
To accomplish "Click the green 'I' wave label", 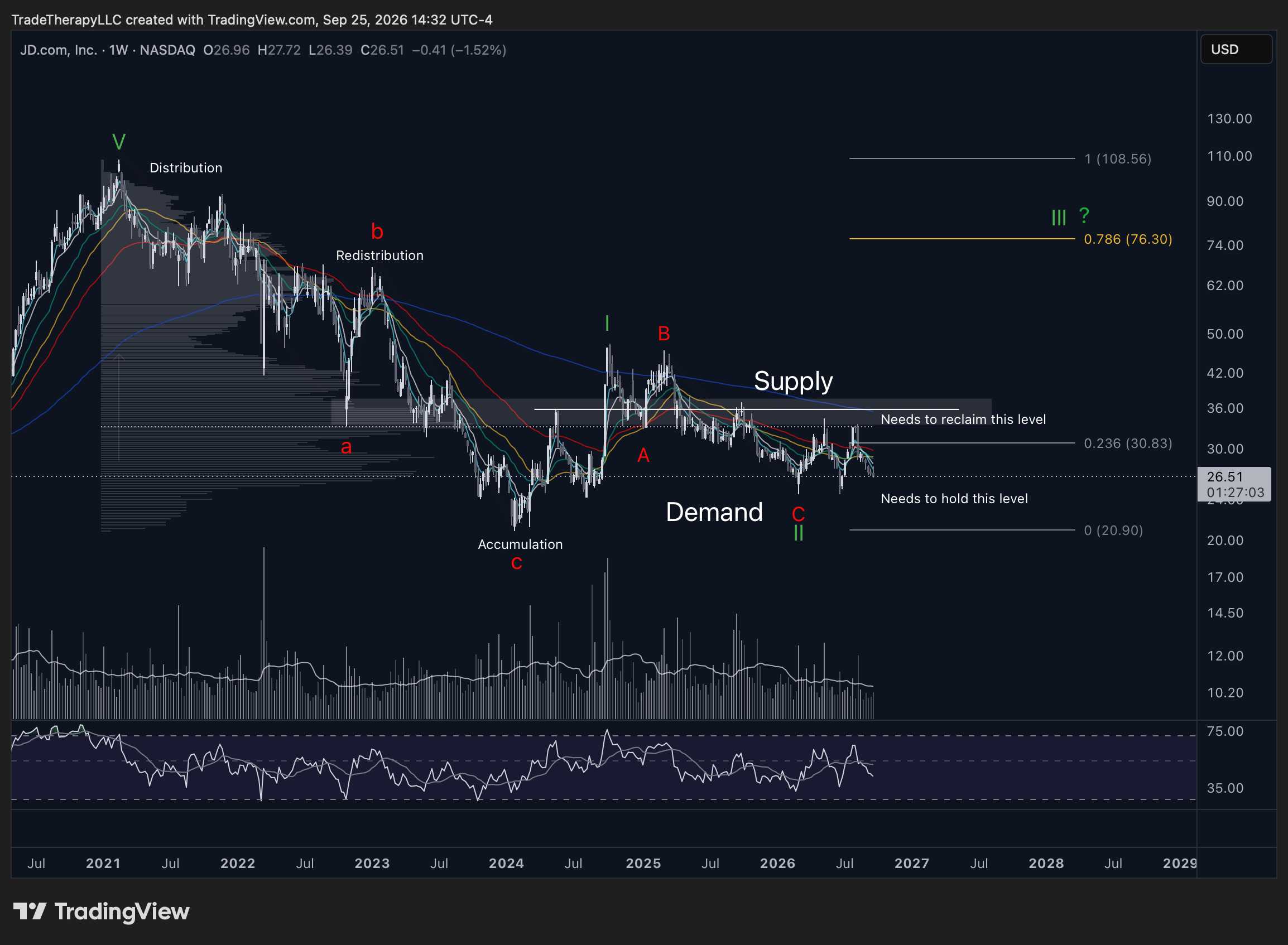I will point(607,324).
